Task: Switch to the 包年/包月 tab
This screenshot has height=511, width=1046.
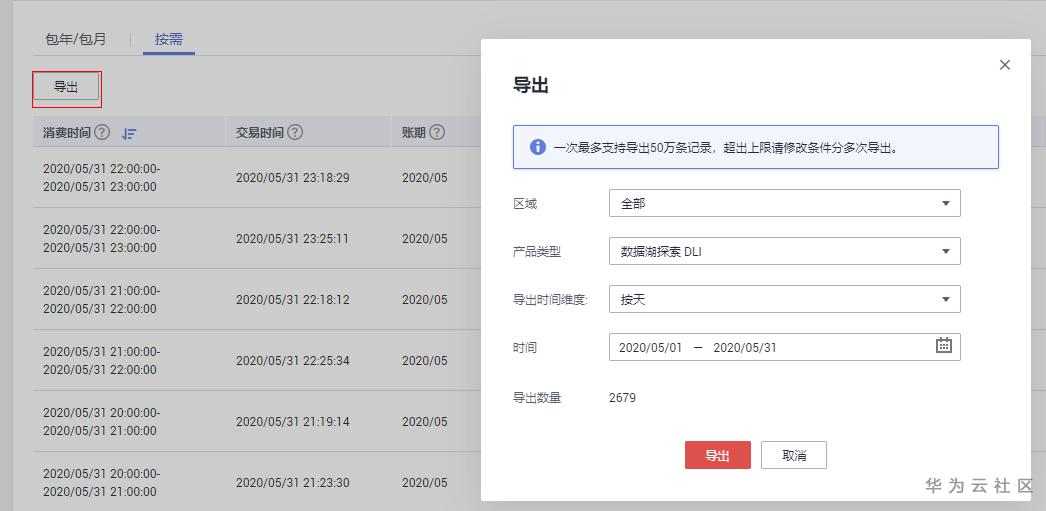Action: pyautogui.click(x=76, y=40)
